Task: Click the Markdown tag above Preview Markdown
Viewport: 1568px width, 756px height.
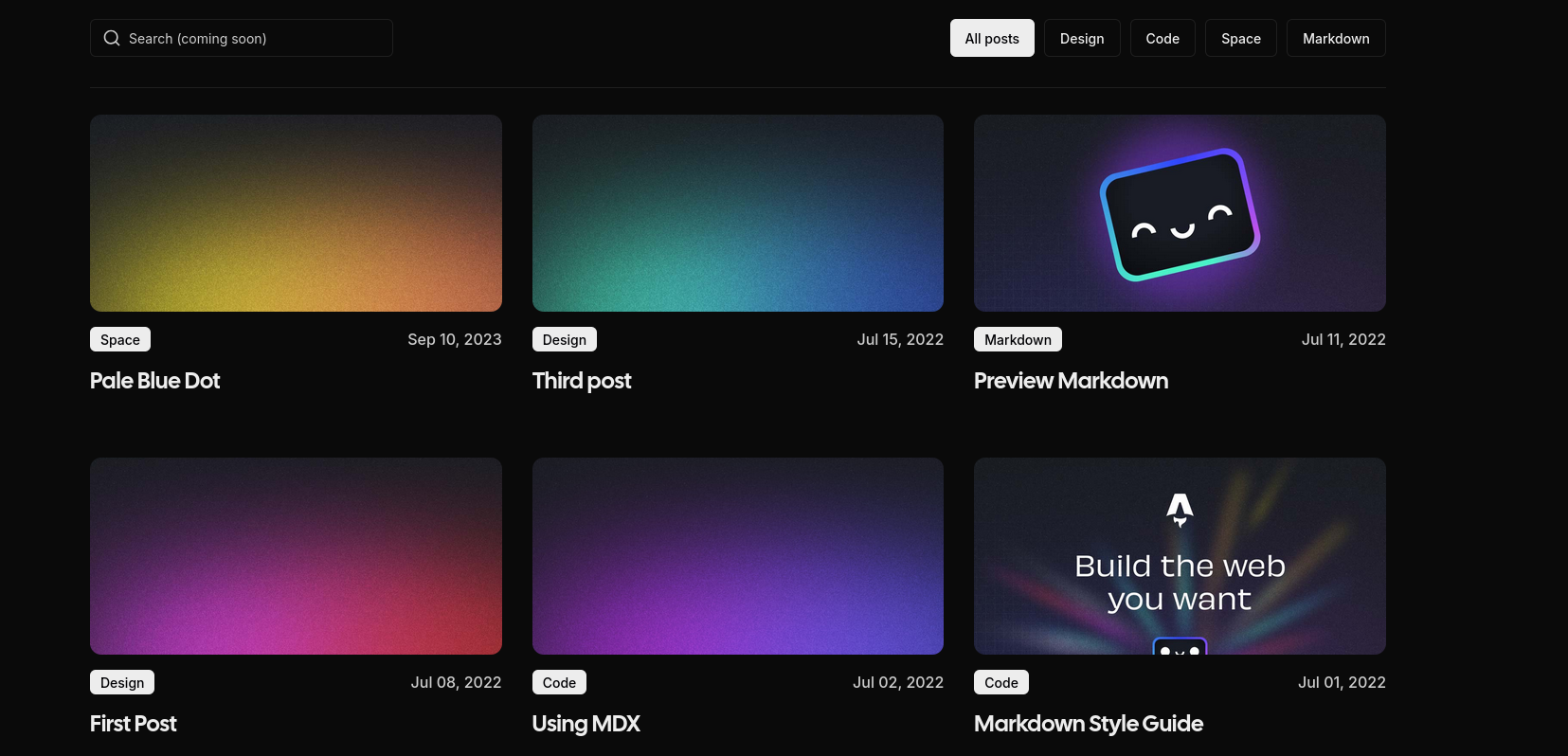Action: point(1018,339)
